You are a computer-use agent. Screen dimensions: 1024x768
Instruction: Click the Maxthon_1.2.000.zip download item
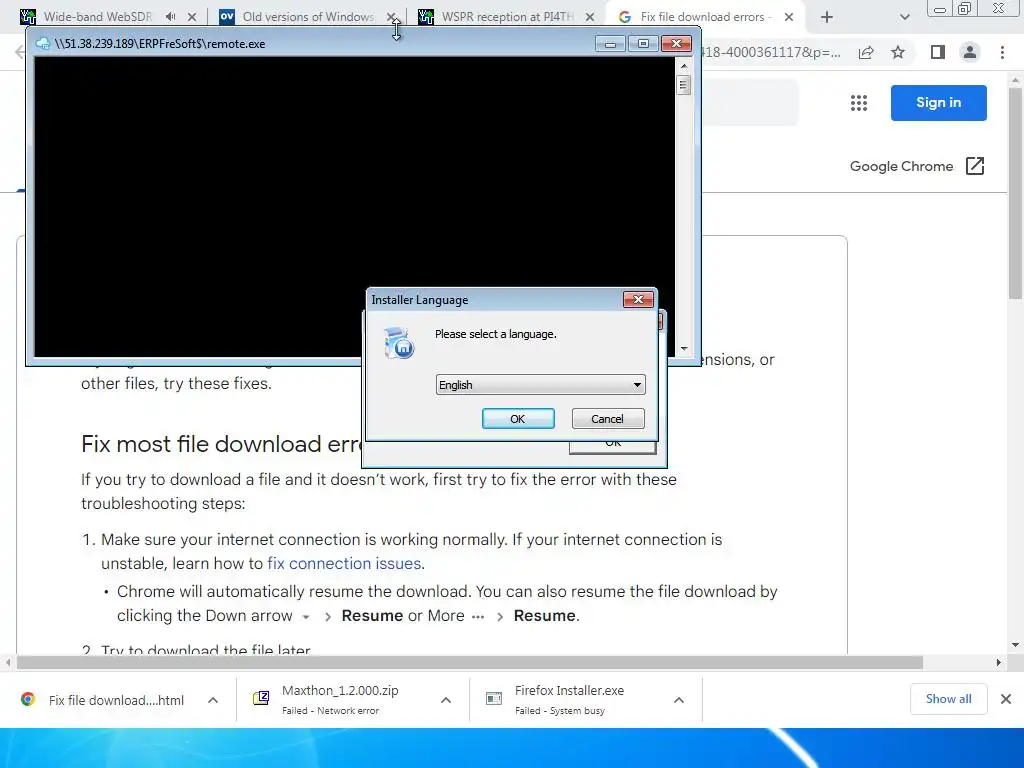[340, 699]
